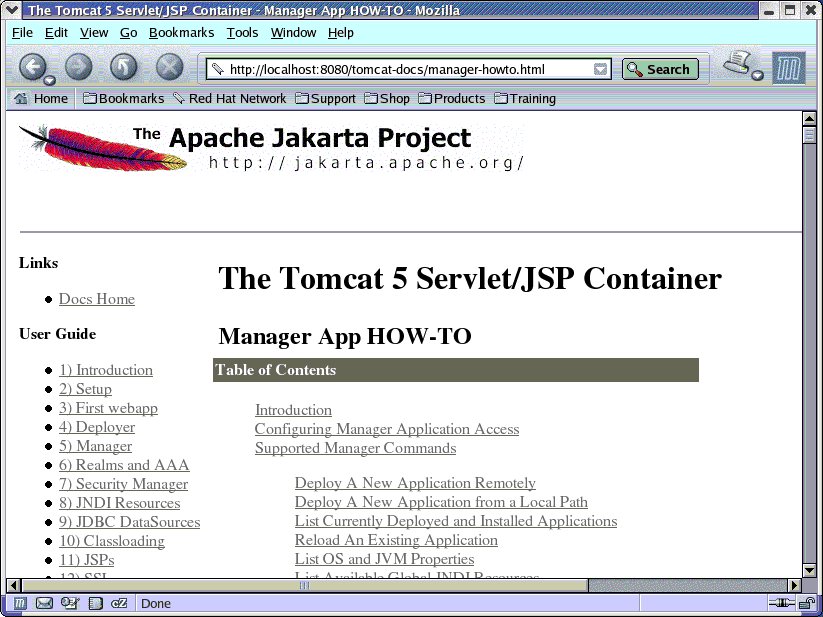Click the Back navigation arrow button
The image size is (823, 617).
click(x=33, y=67)
